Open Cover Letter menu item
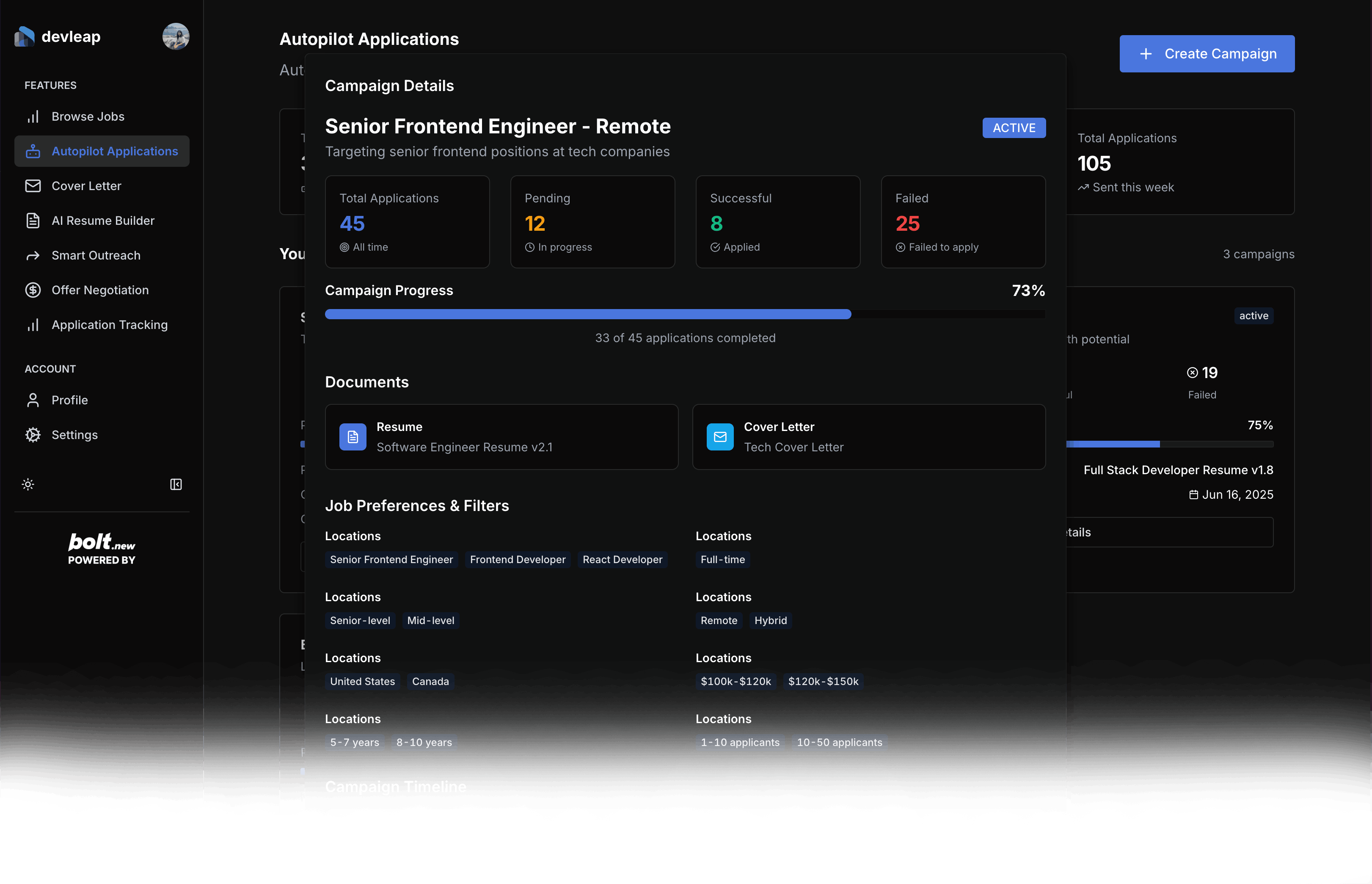 click(102, 186)
